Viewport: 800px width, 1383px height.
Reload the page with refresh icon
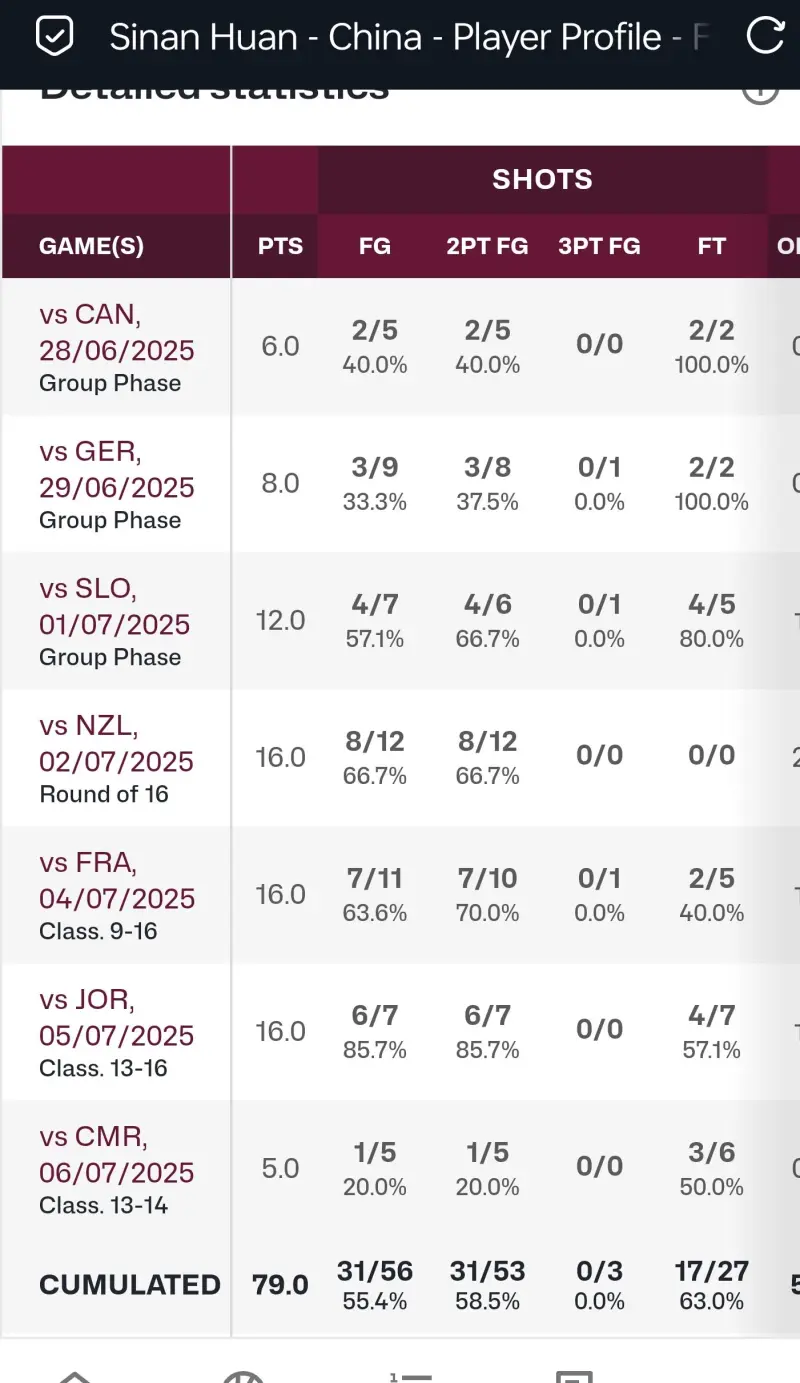[765, 37]
